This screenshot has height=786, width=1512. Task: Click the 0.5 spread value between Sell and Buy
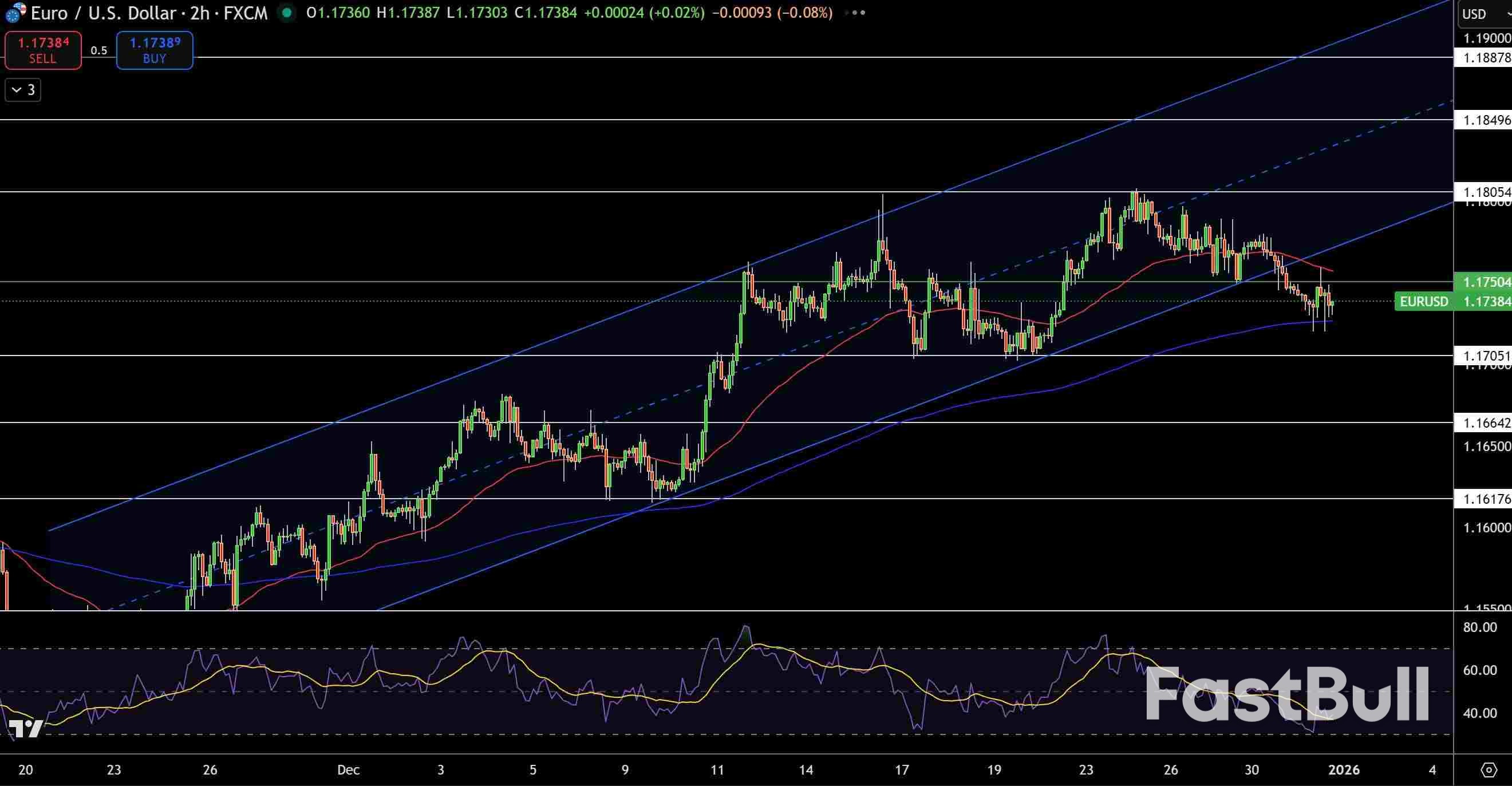click(x=98, y=50)
